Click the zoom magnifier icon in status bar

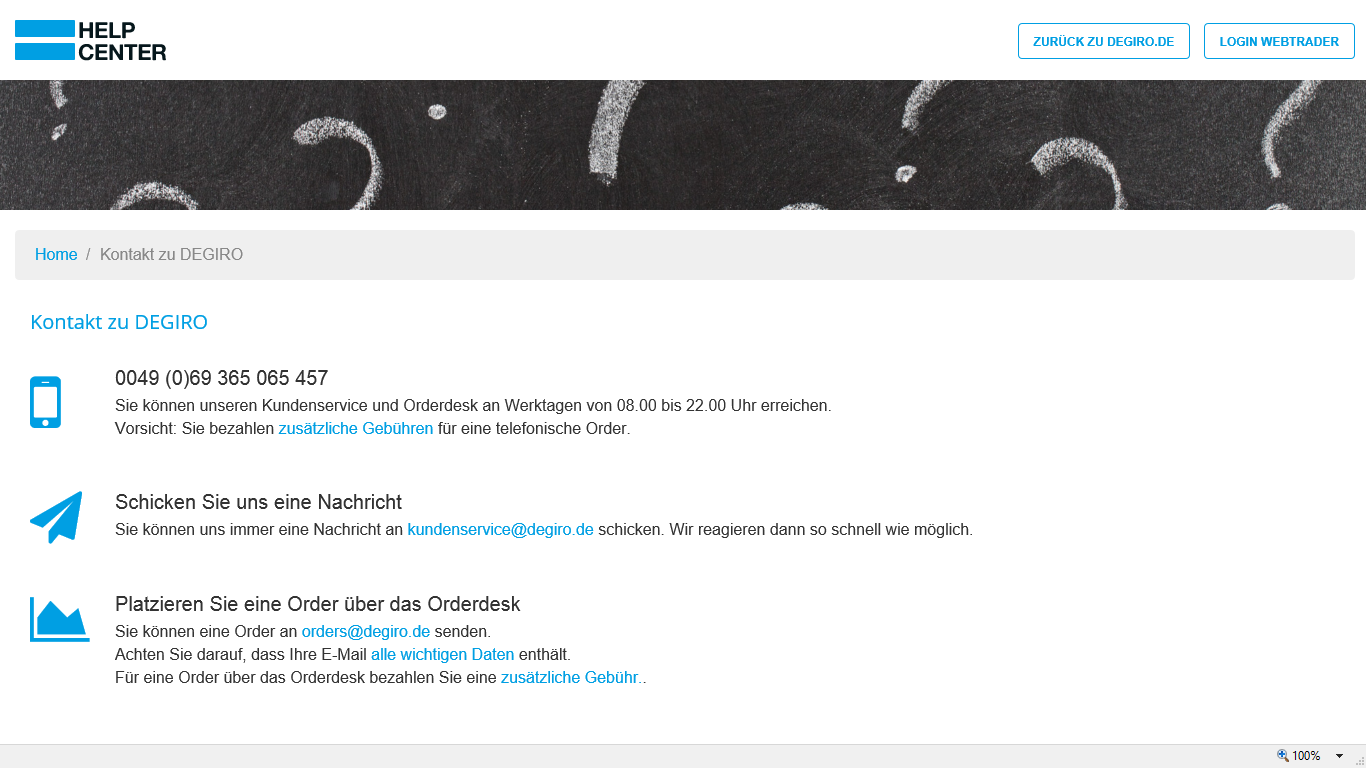(x=1283, y=756)
